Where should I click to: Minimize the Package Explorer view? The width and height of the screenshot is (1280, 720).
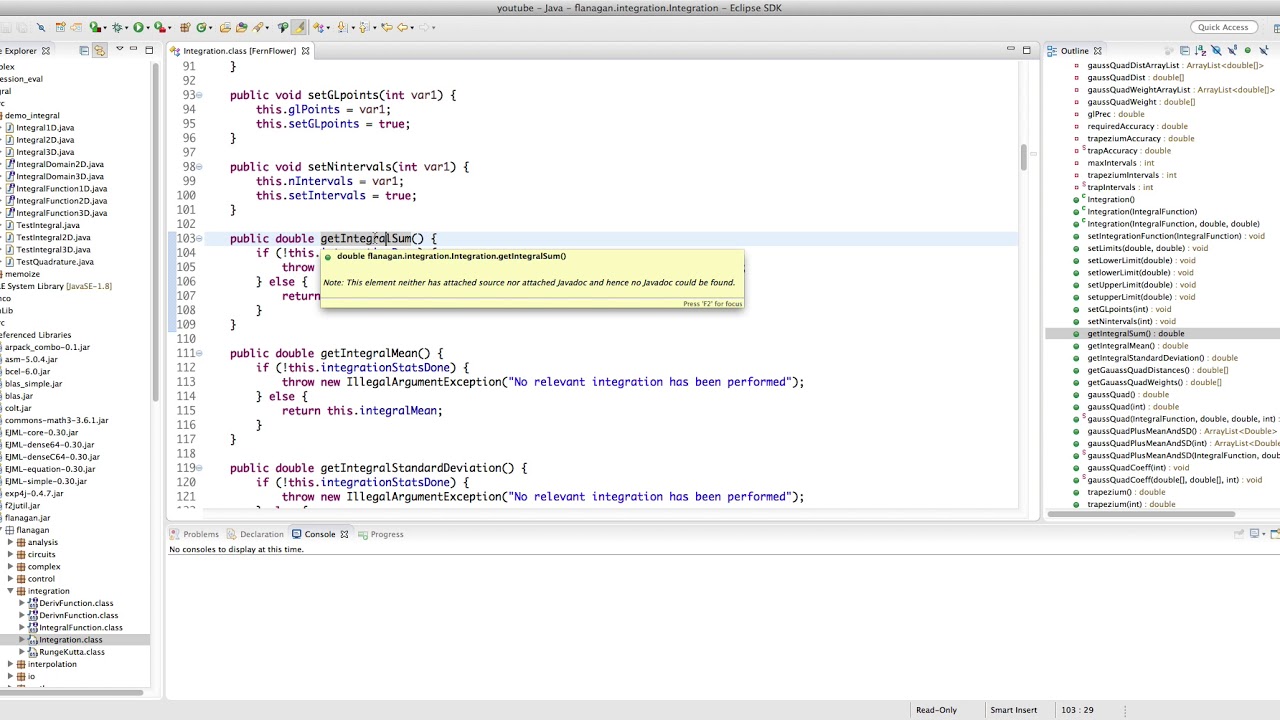133,49
